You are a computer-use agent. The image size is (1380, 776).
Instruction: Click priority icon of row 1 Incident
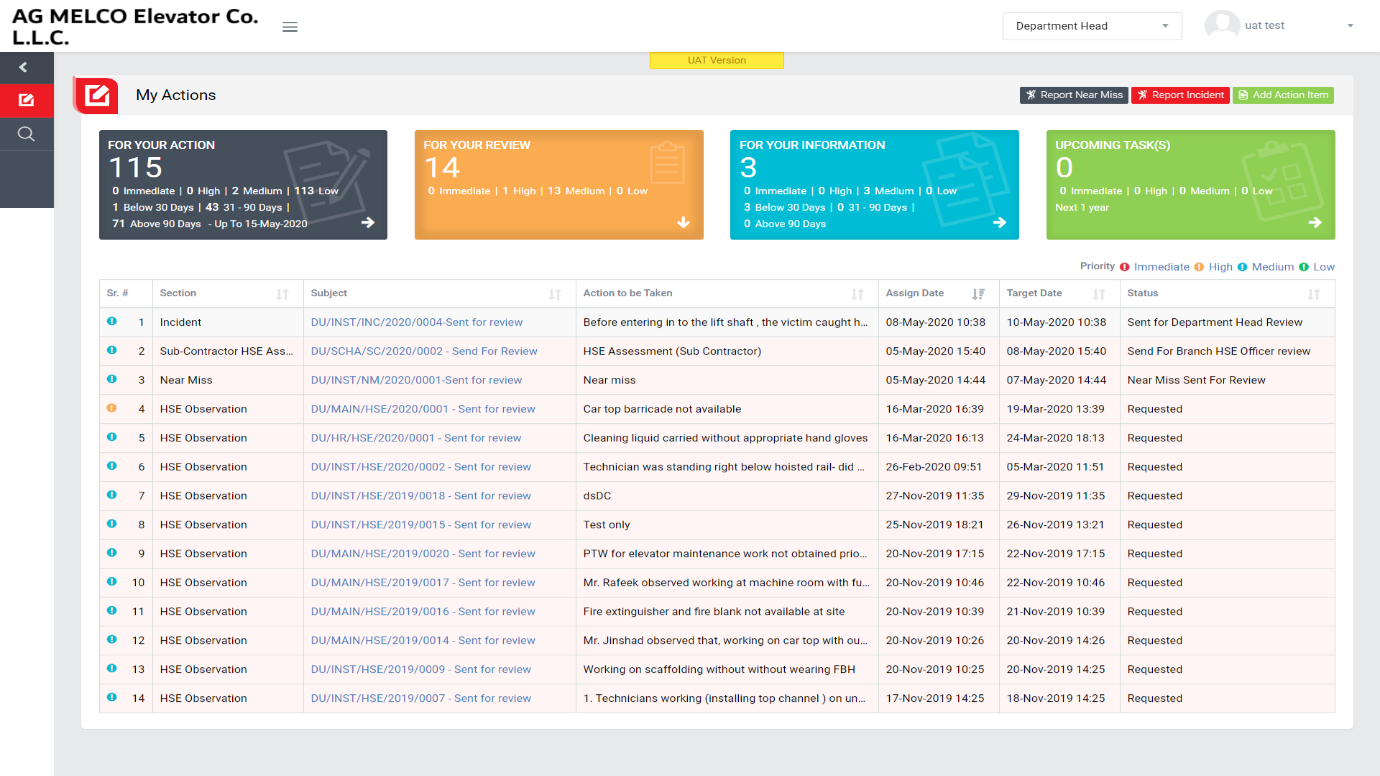pyautogui.click(x=111, y=321)
